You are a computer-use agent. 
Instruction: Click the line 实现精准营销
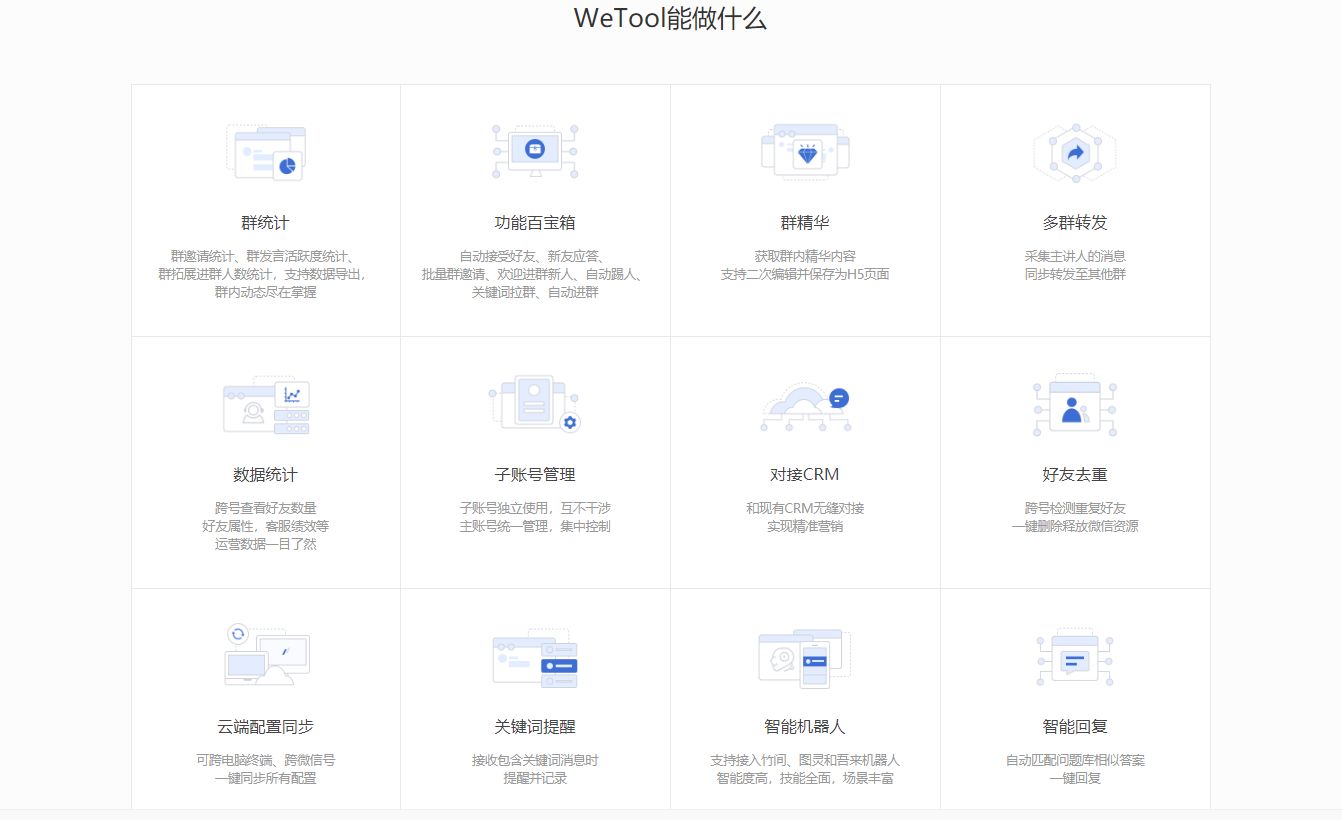pos(805,526)
